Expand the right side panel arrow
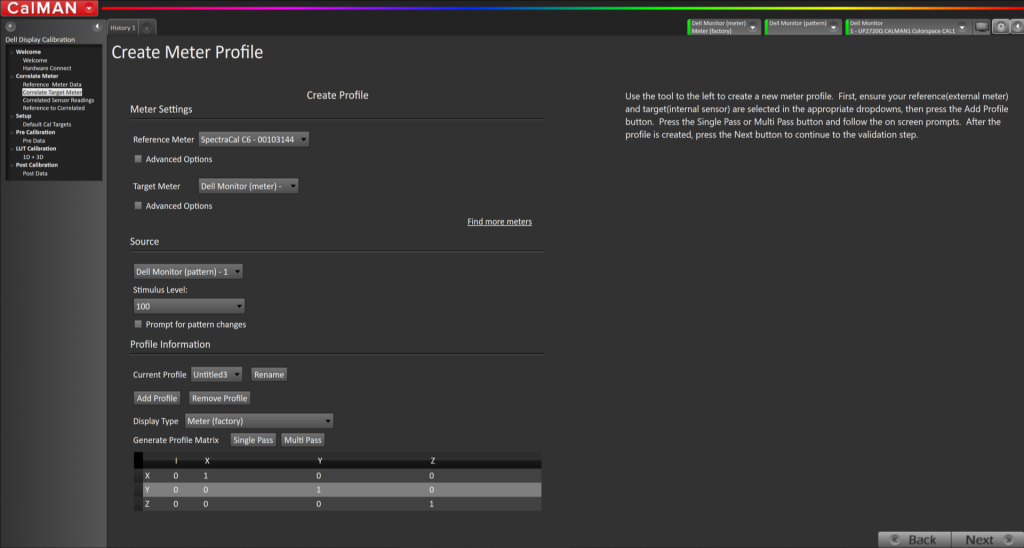This screenshot has width=1024, height=548. (x=1016, y=27)
